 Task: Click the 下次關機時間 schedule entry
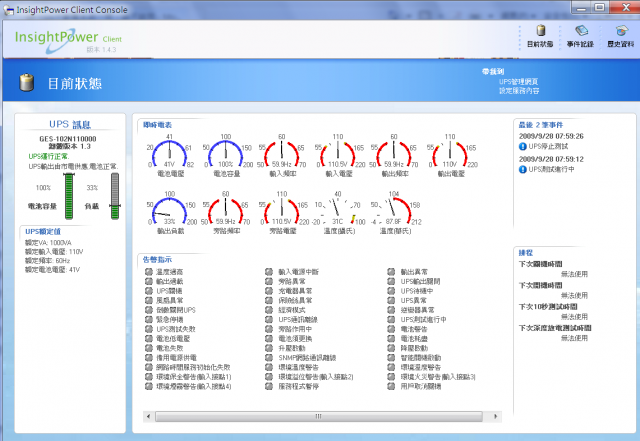coord(540,264)
